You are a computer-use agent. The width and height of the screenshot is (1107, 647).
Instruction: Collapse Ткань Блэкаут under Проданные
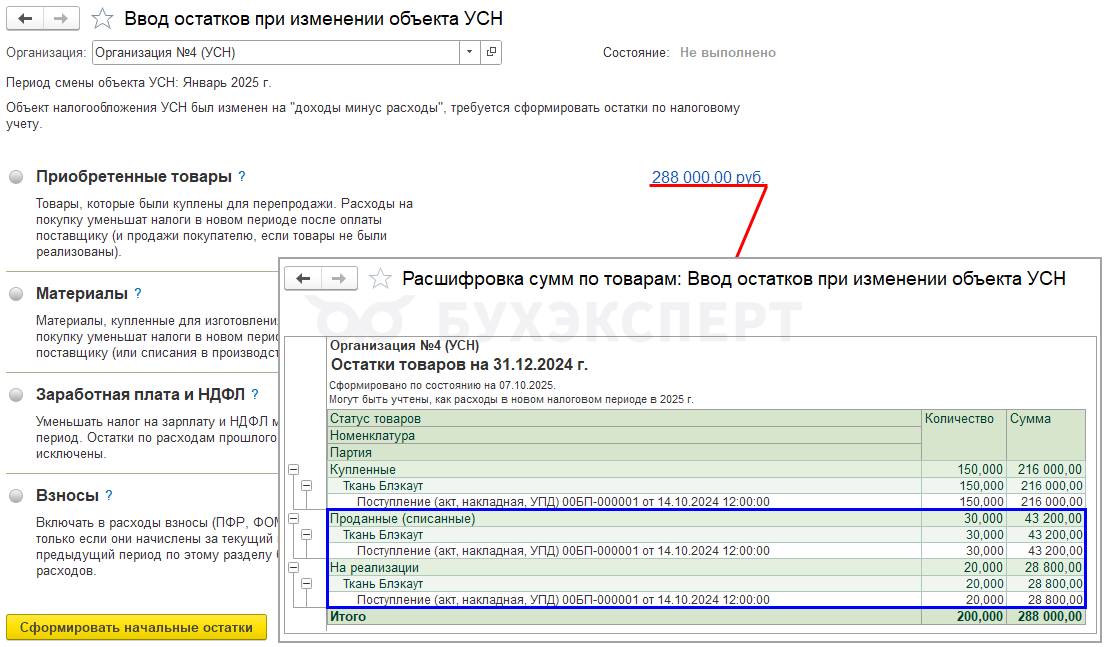(306, 535)
